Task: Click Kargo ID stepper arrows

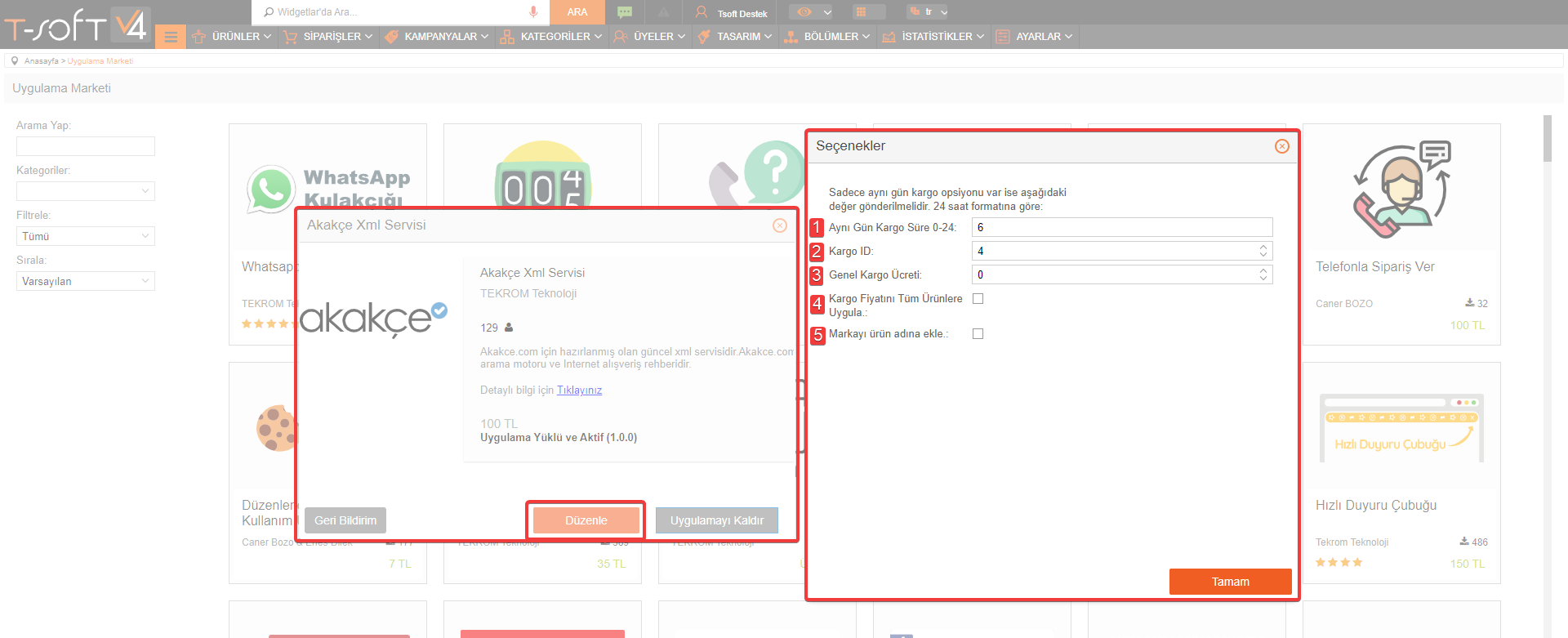Action: [x=1263, y=251]
